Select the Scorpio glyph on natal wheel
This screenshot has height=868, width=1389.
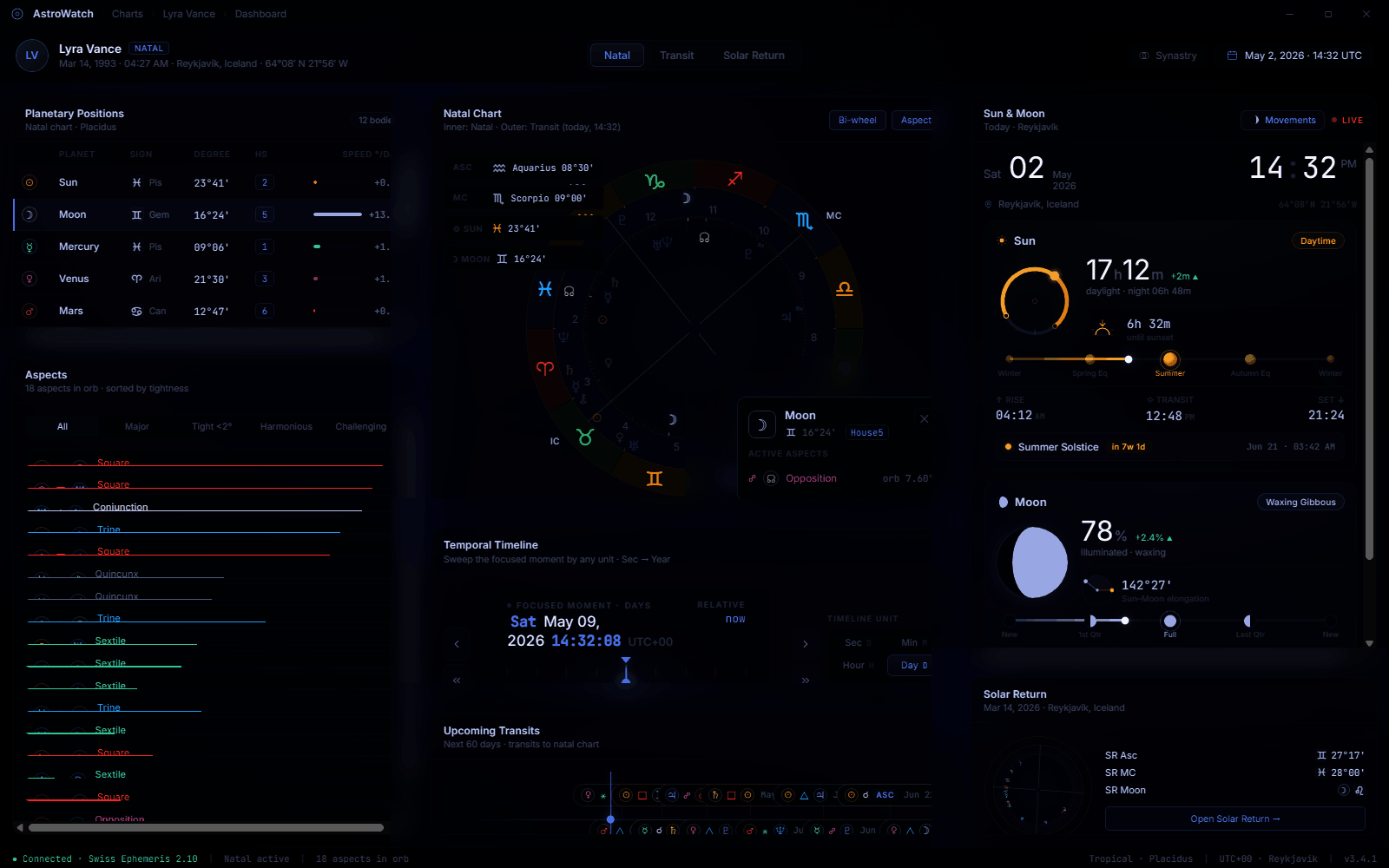pos(804,220)
